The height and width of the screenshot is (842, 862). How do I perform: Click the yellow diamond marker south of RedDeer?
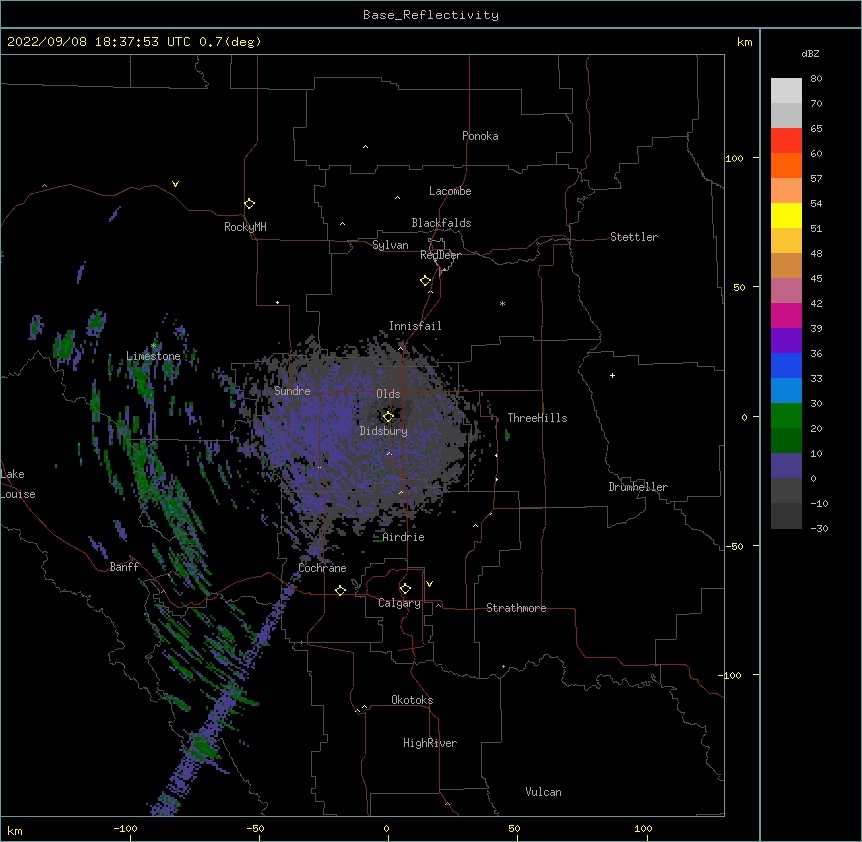[426, 281]
